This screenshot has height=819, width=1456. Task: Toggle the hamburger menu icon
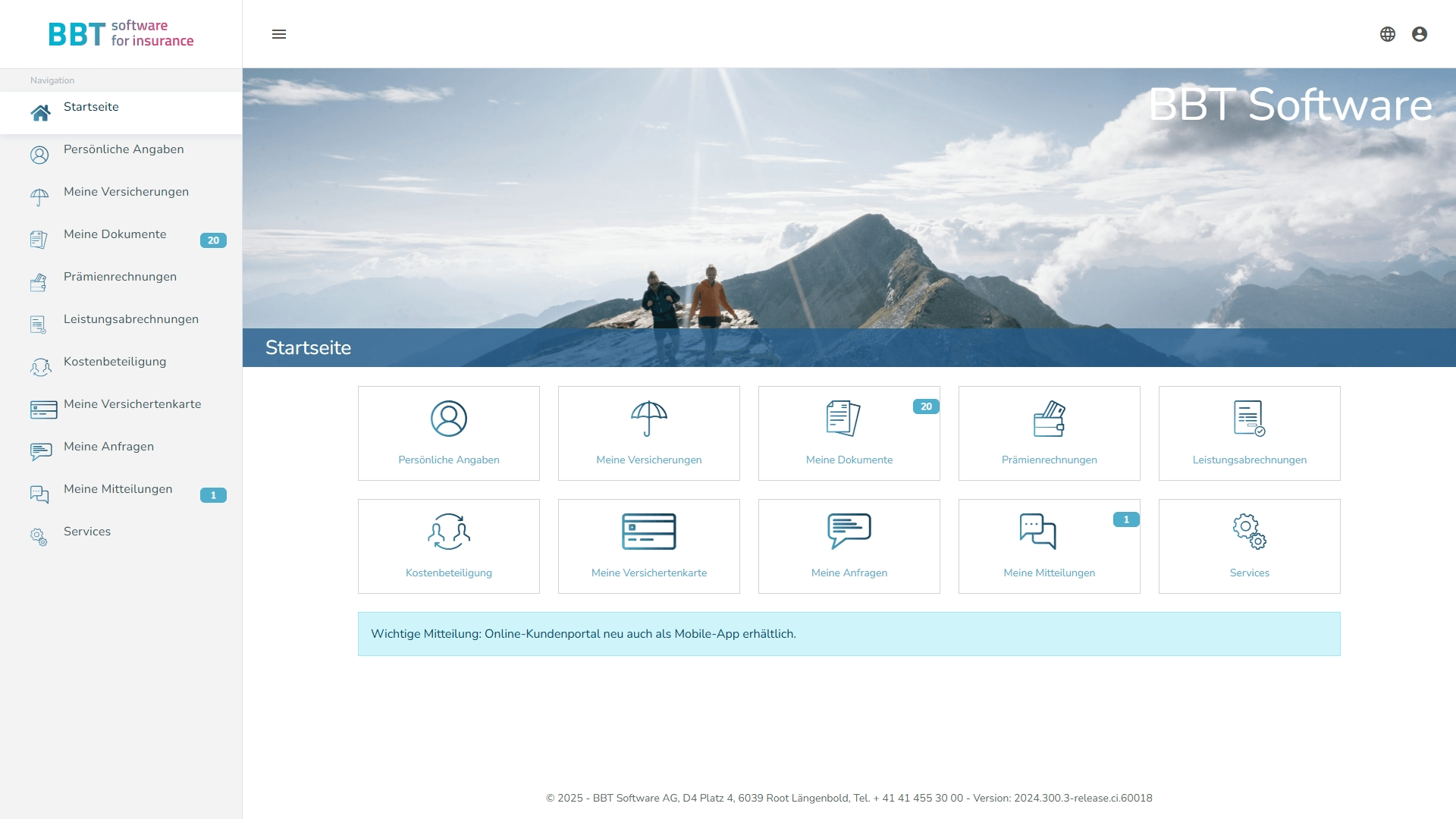click(279, 34)
